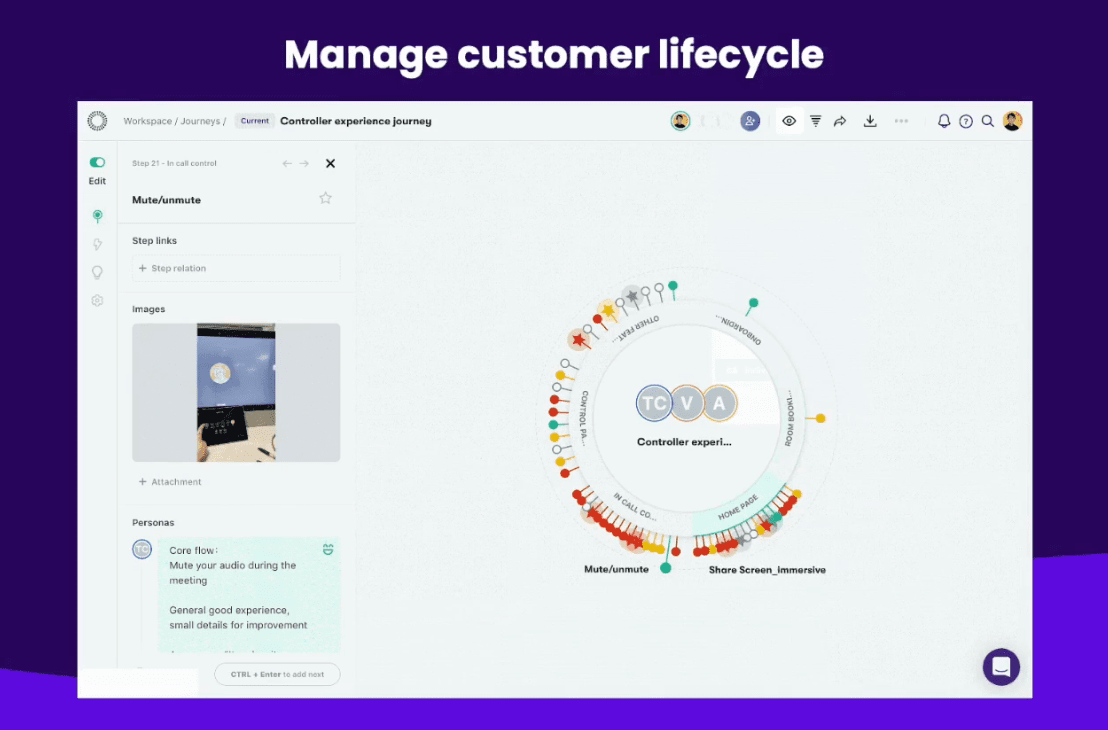1108x730 pixels.
Task: Select the IN CALL CO... ring segment
Action: click(634, 506)
